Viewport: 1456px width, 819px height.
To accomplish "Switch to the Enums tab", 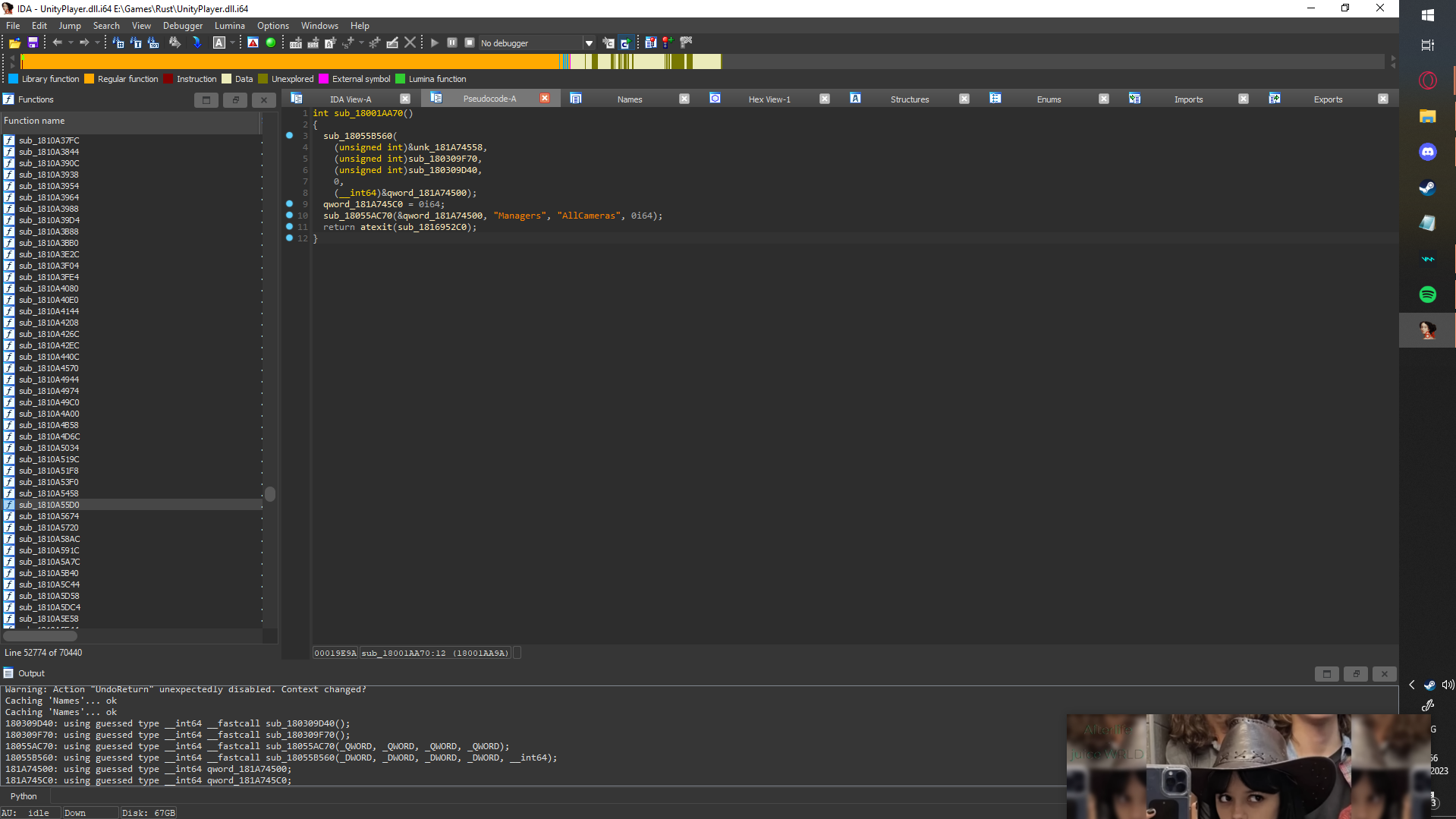I will point(1049,99).
